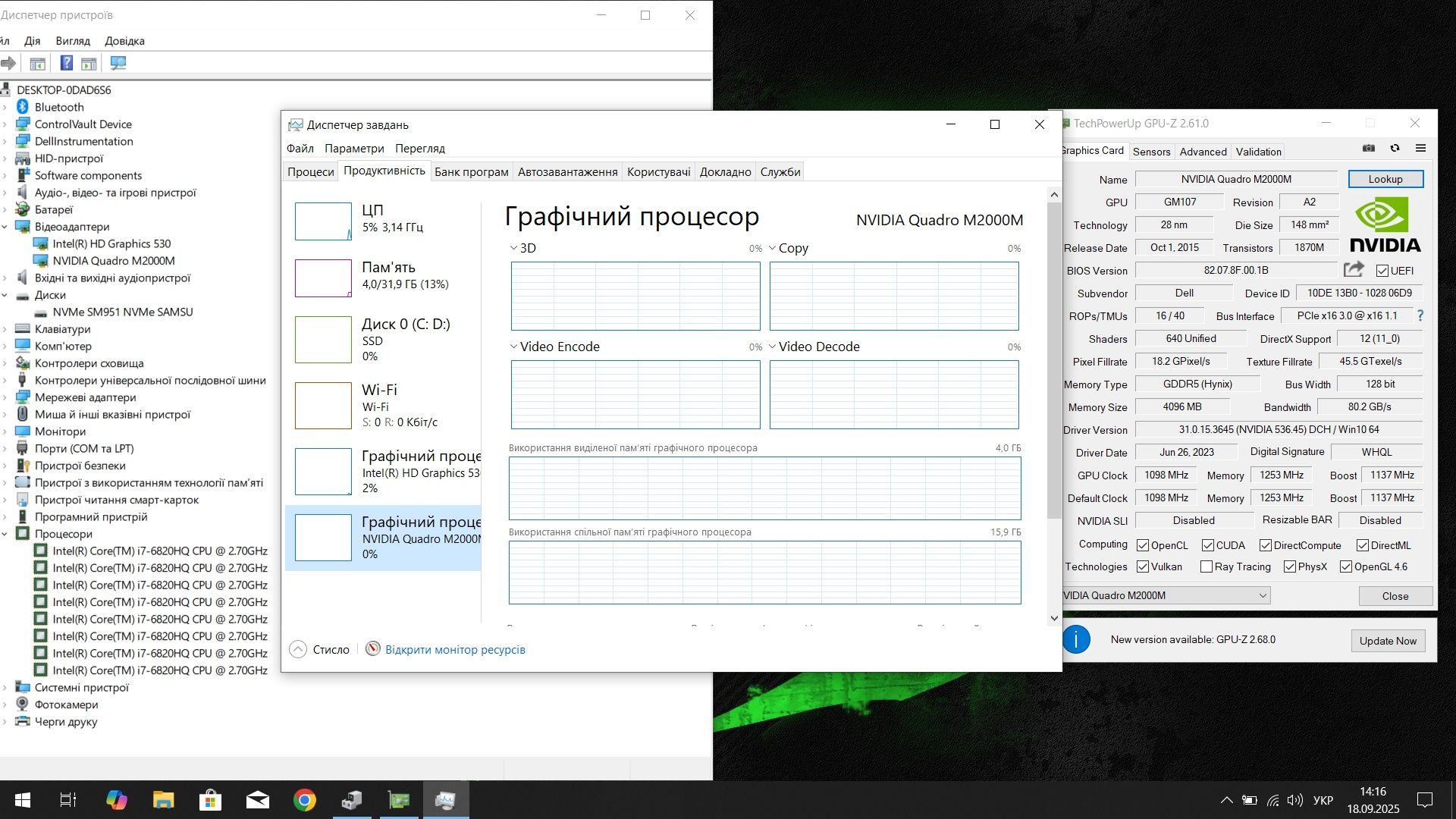Toggle the DirectML checkbox

pos(1363,545)
